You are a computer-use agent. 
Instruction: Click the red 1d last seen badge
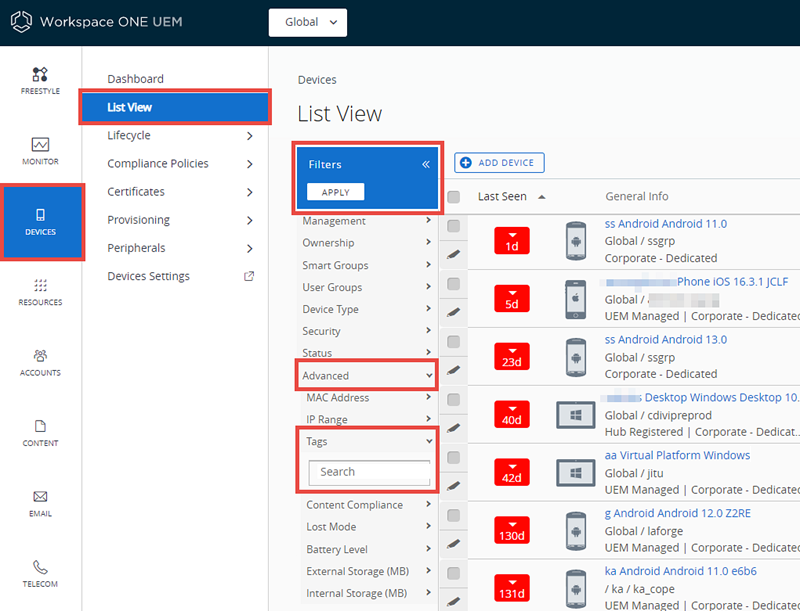click(x=512, y=241)
